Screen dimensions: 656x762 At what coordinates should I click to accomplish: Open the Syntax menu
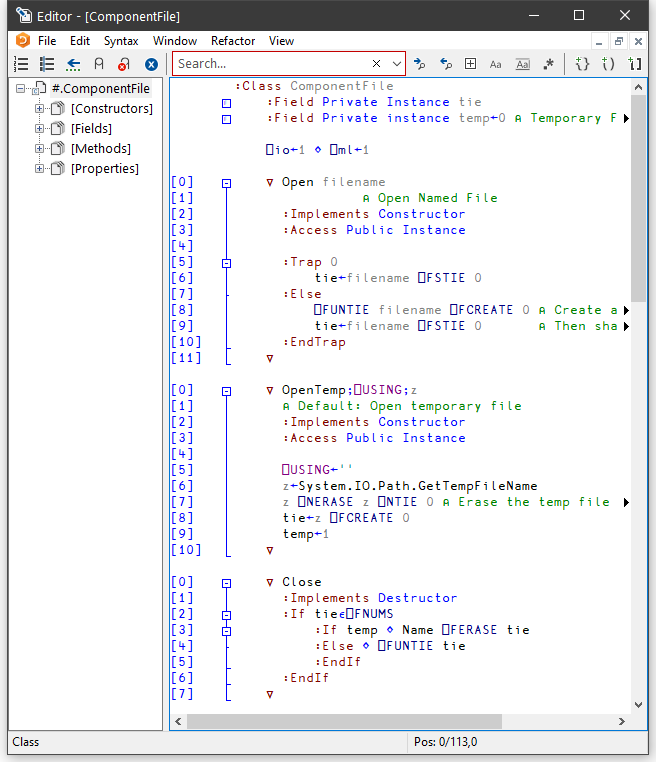[121, 41]
